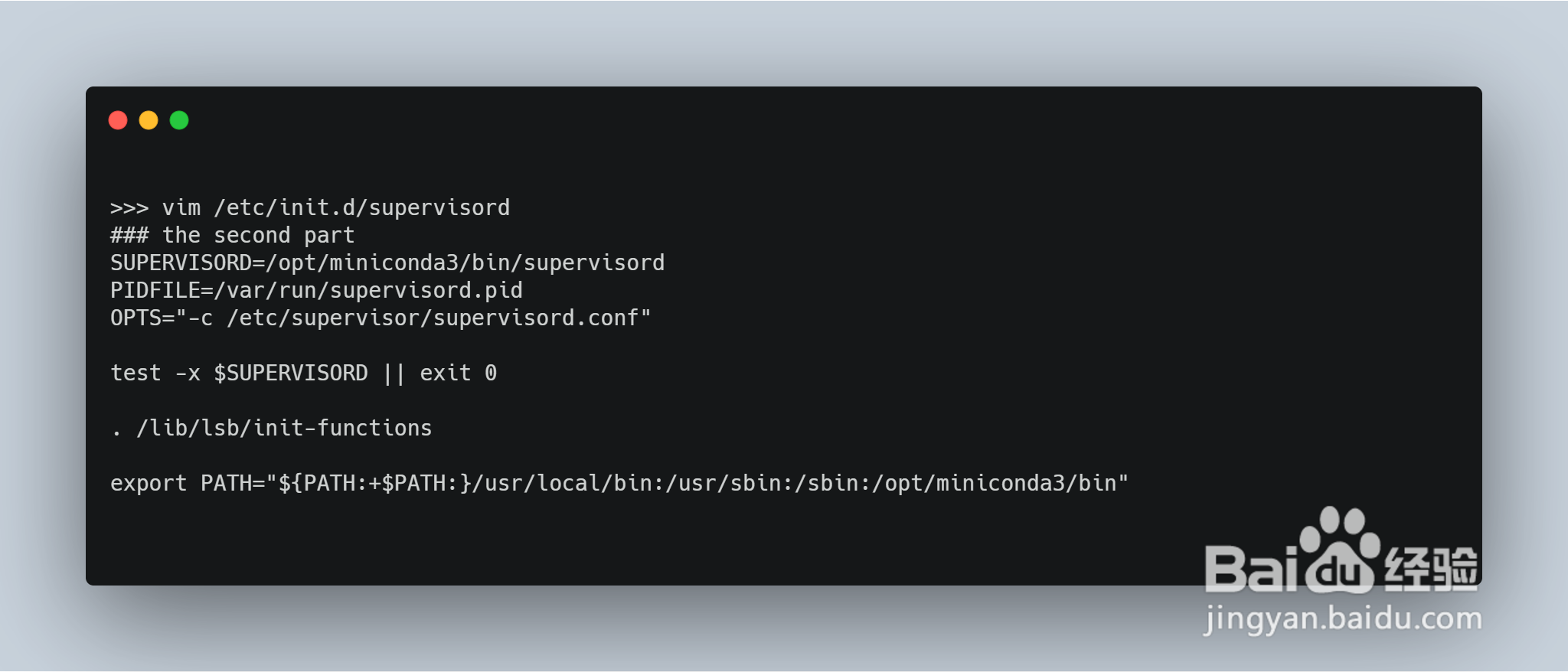
Task: Click the SUPERVISORD=/opt/miniconda3/bin/supervisord line
Action: click(x=387, y=263)
